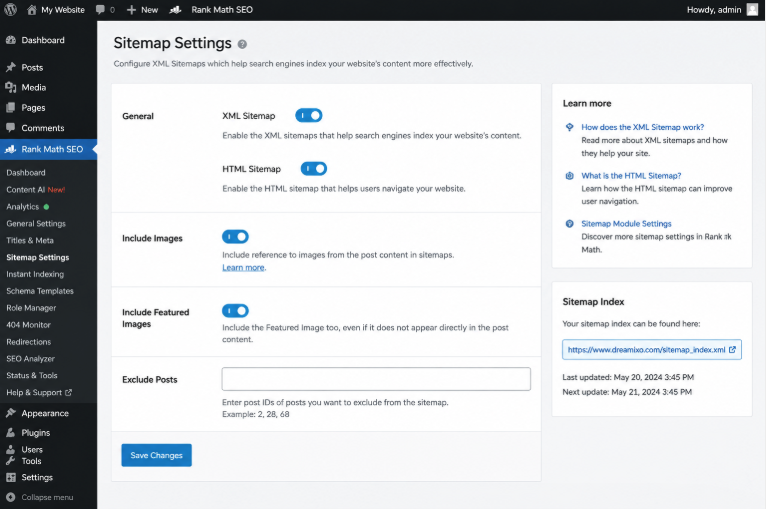Click the plus icon next to New

[131, 10]
